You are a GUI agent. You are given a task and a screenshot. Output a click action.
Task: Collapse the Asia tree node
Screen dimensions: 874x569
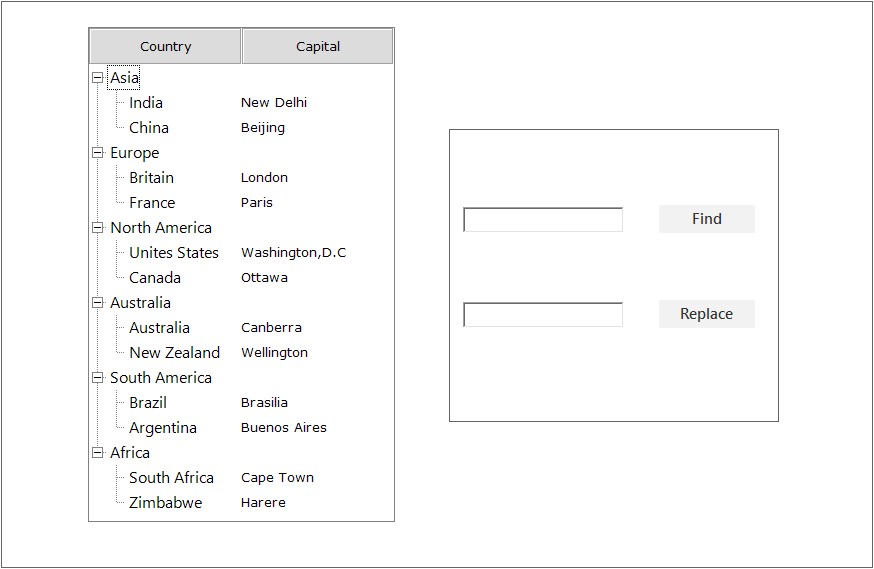click(98, 77)
